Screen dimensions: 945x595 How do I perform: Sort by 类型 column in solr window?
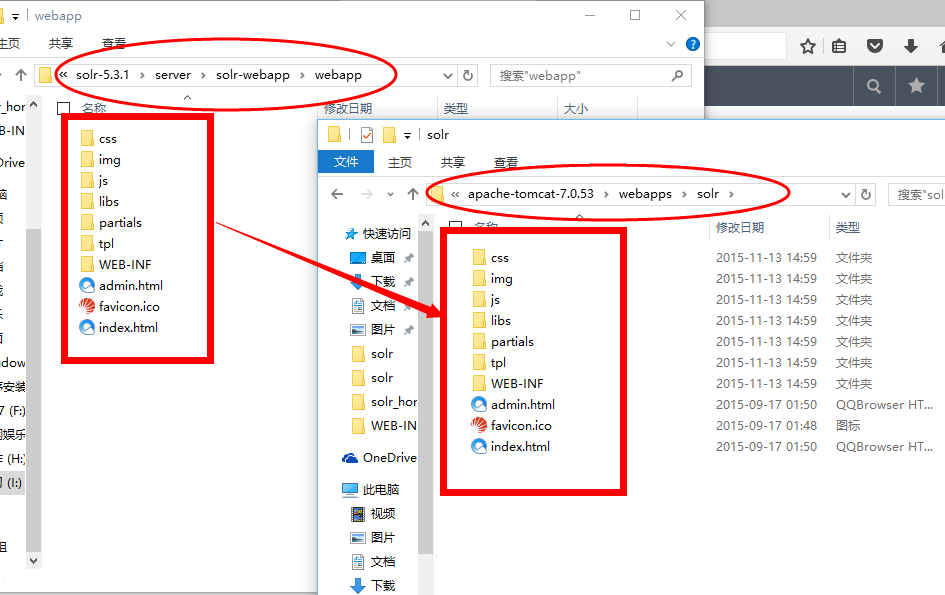[847, 228]
